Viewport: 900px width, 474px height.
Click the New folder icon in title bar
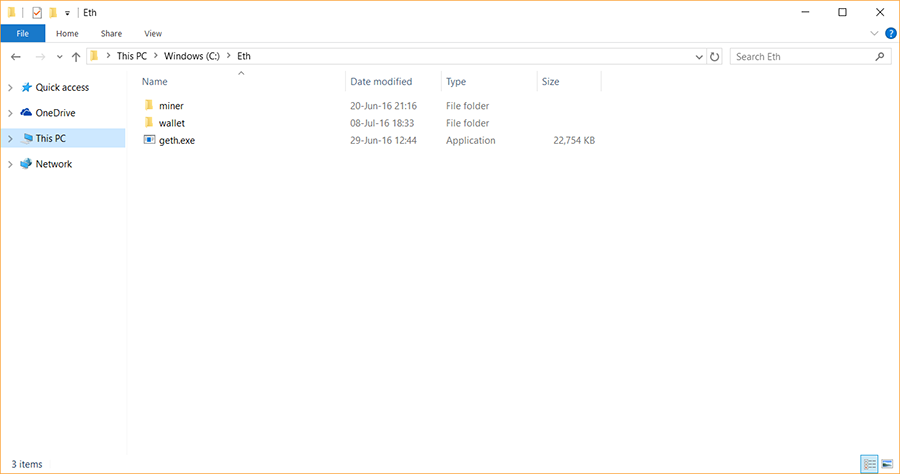(53, 12)
